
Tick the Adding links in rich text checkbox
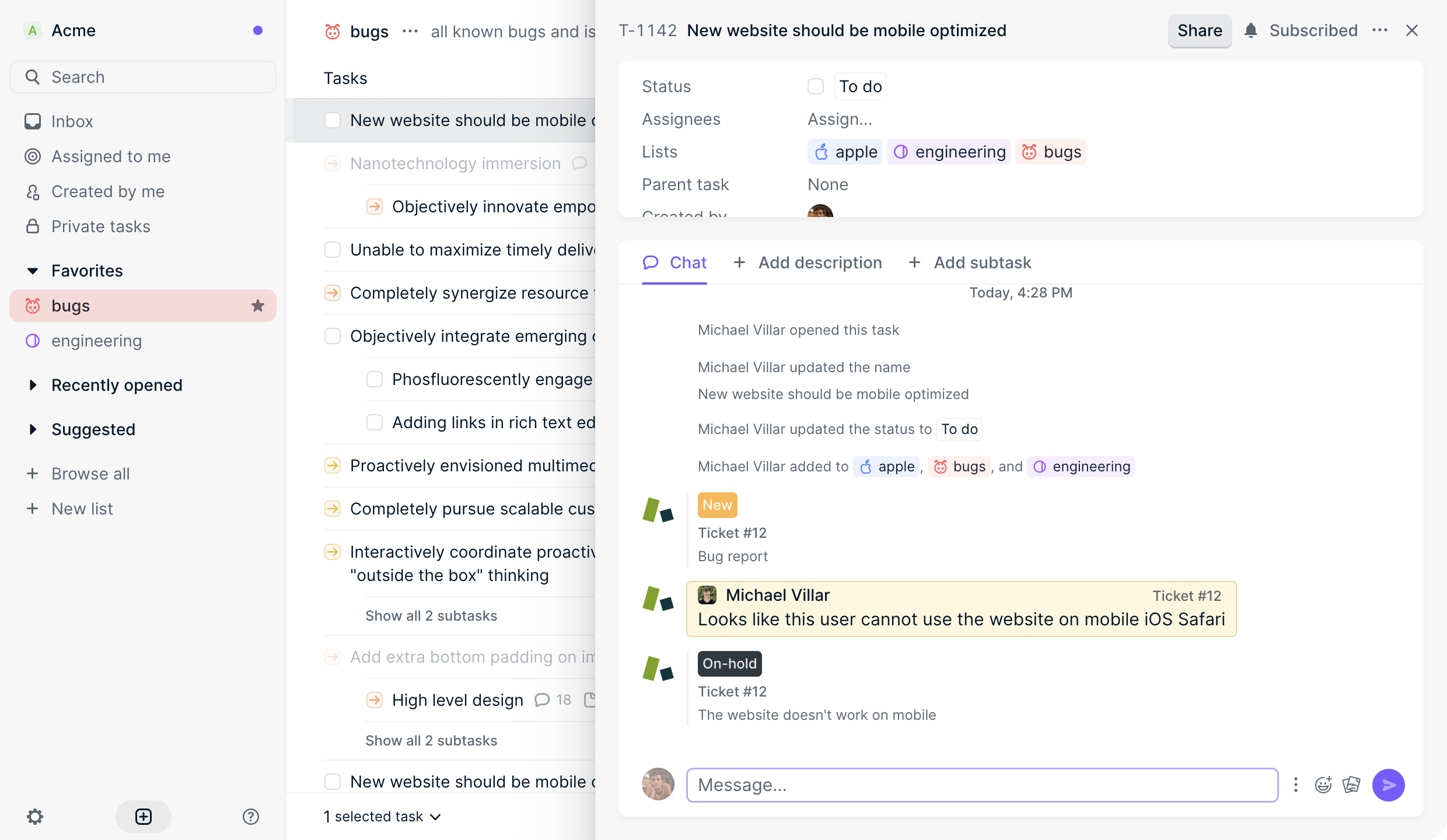pyautogui.click(x=375, y=422)
